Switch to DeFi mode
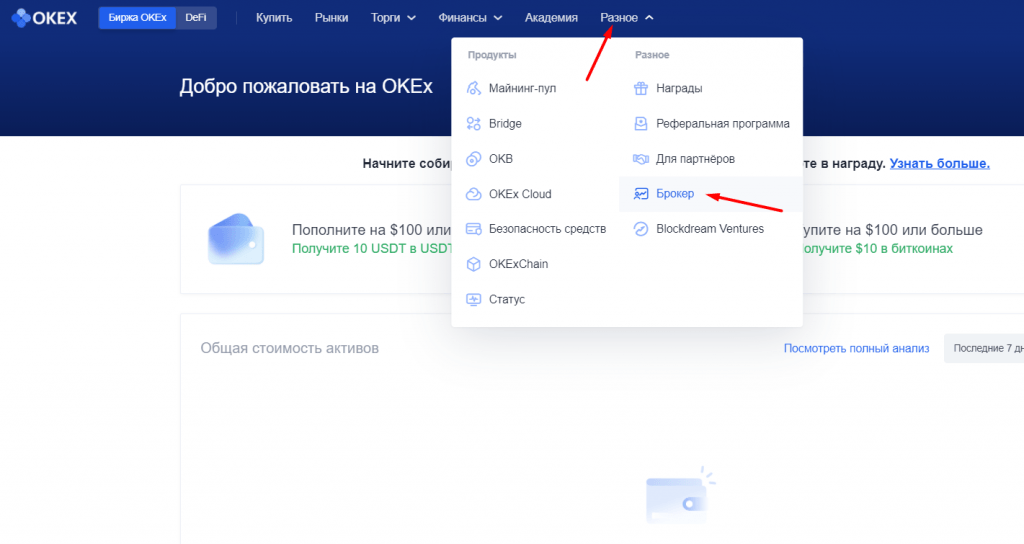Screen dimensions: 1024x544 [x=196, y=18]
